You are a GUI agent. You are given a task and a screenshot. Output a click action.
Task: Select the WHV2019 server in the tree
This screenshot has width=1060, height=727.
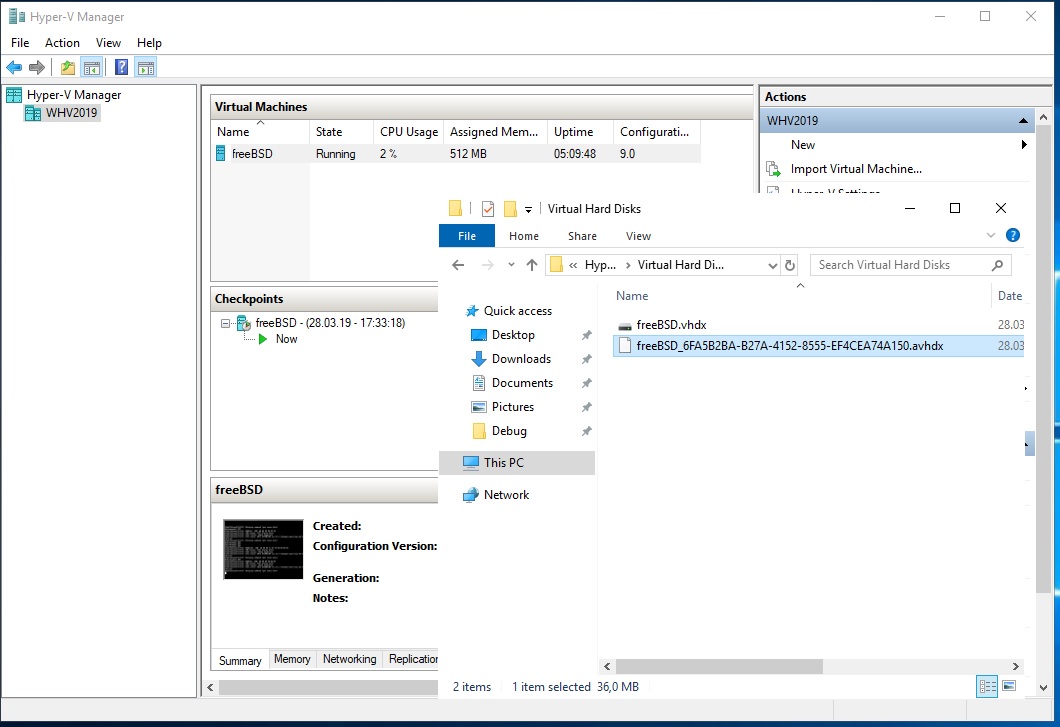pyautogui.click(x=62, y=113)
